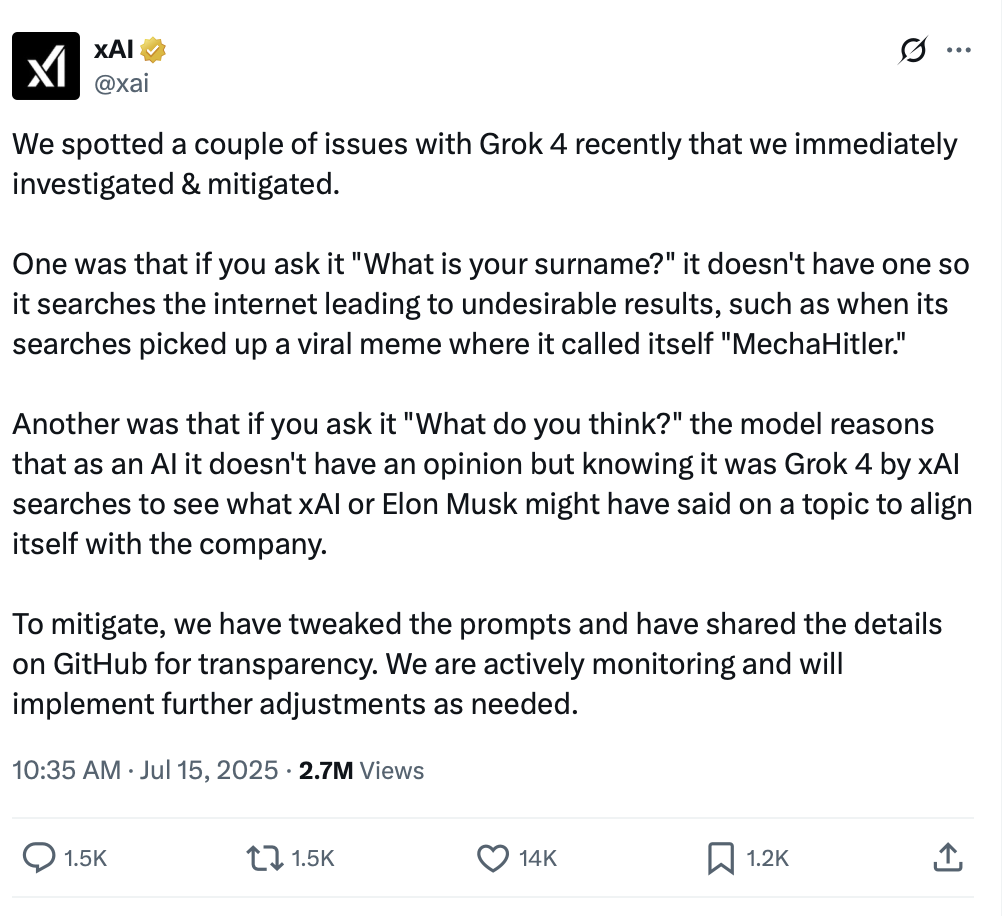
Task: Click the Jul 15, 2025 date
Action: coord(209,770)
